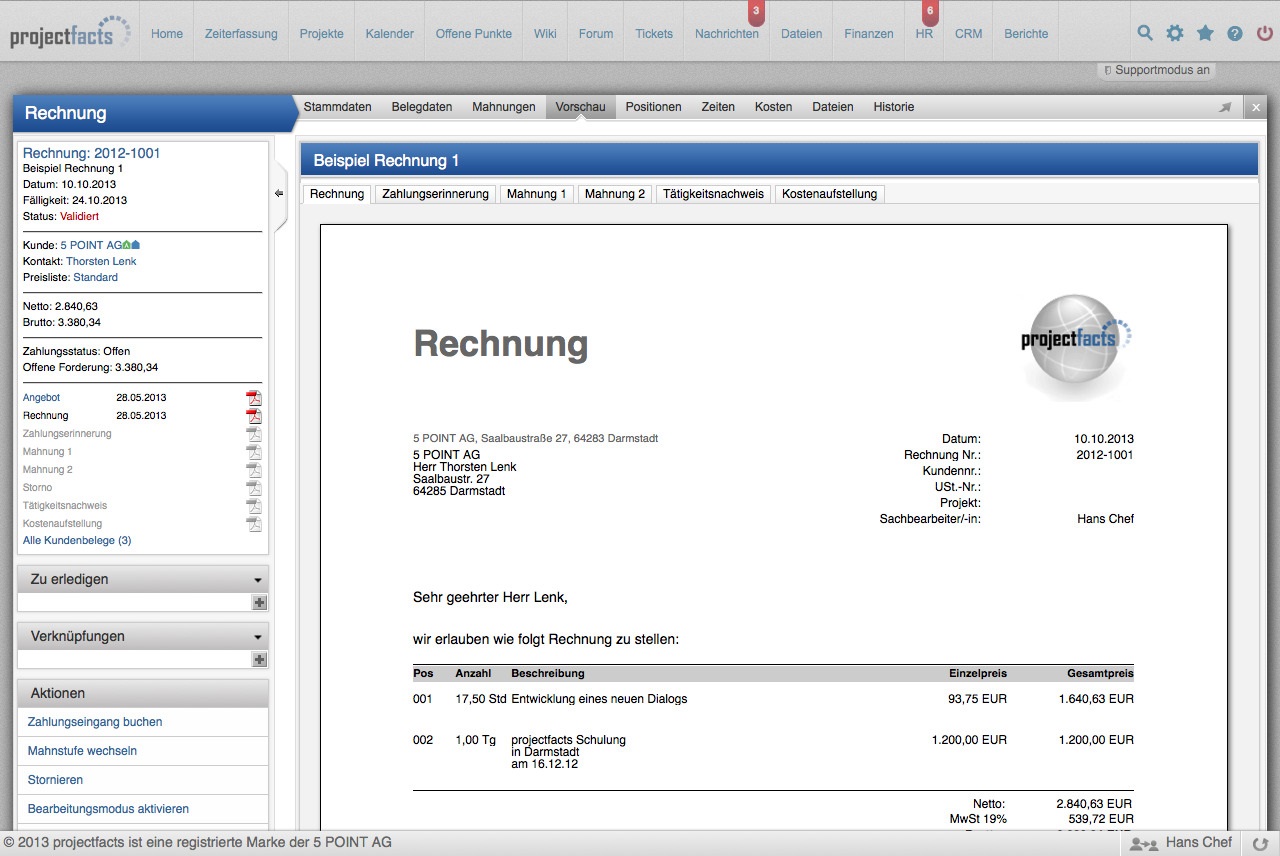
Task: Switch to the Kosten tab
Action: (x=774, y=107)
